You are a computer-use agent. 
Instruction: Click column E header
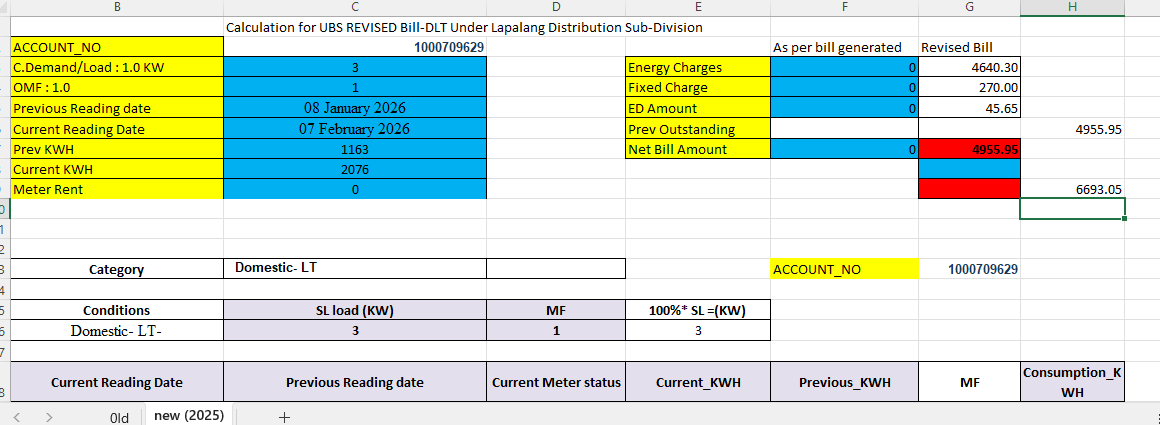698,8
